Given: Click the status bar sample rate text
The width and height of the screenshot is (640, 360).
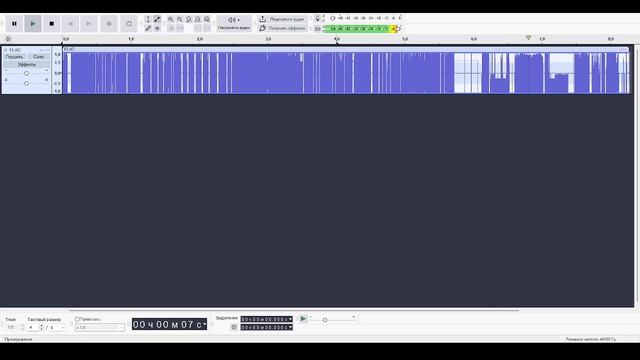Looking at the screenshot, I should pyautogui.click(x=591, y=339).
